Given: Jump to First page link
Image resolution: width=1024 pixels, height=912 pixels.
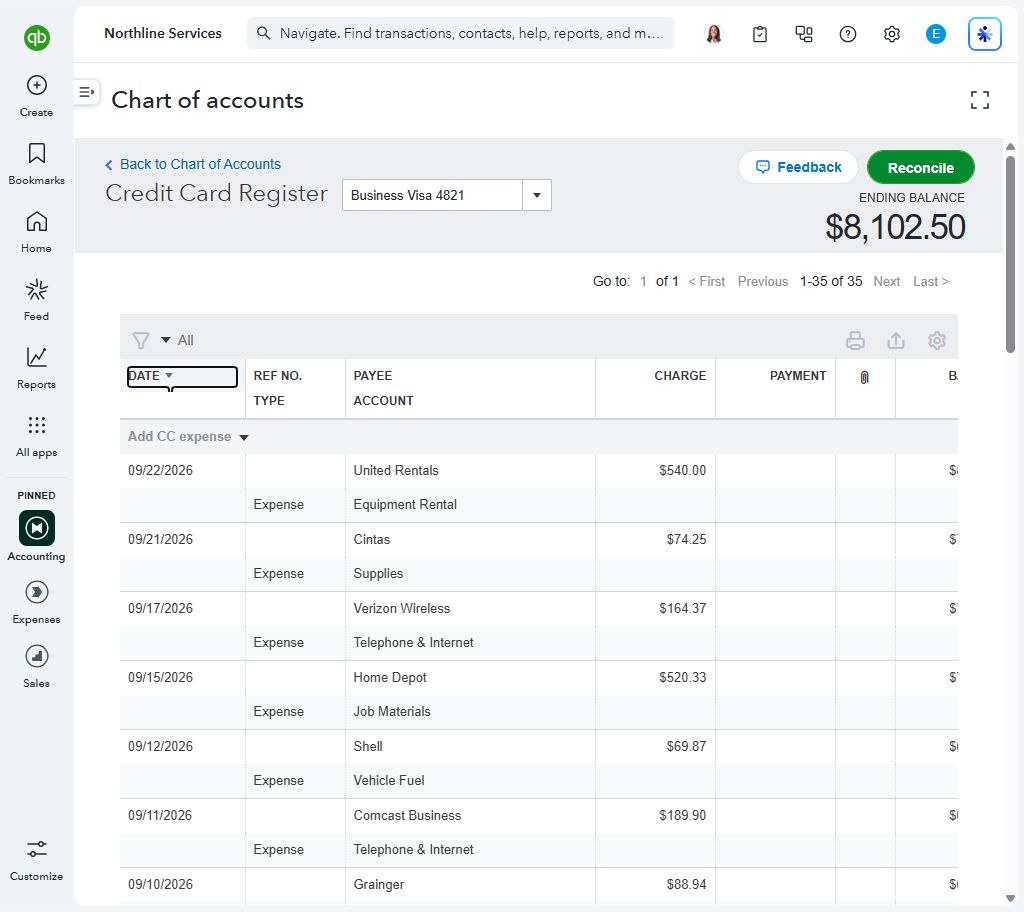Looking at the screenshot, I should (x=707, y=282).
